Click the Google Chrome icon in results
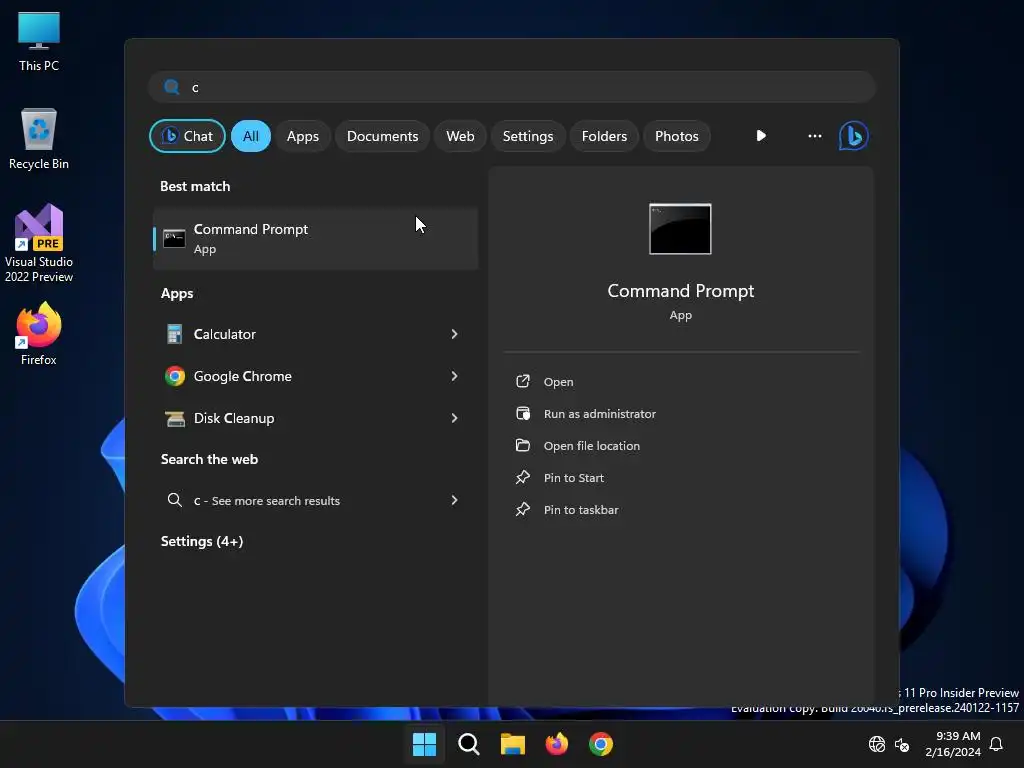The width and height of the screenshot is (1024, 768). [175, 376]
